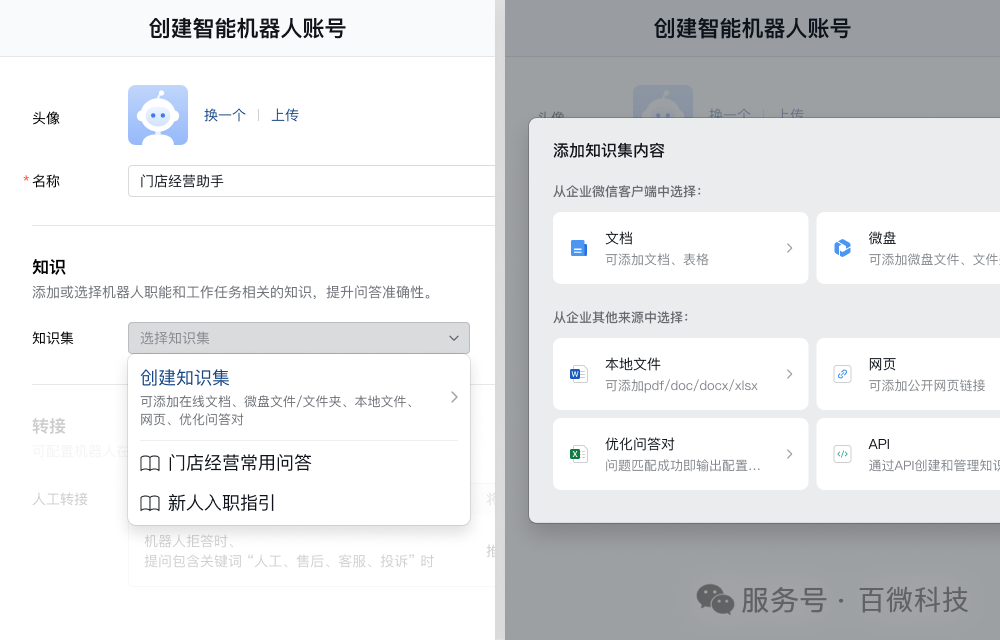Click the 名称 input field
The width and height of the screenshot is (1000, 640).
click(300, 181)
